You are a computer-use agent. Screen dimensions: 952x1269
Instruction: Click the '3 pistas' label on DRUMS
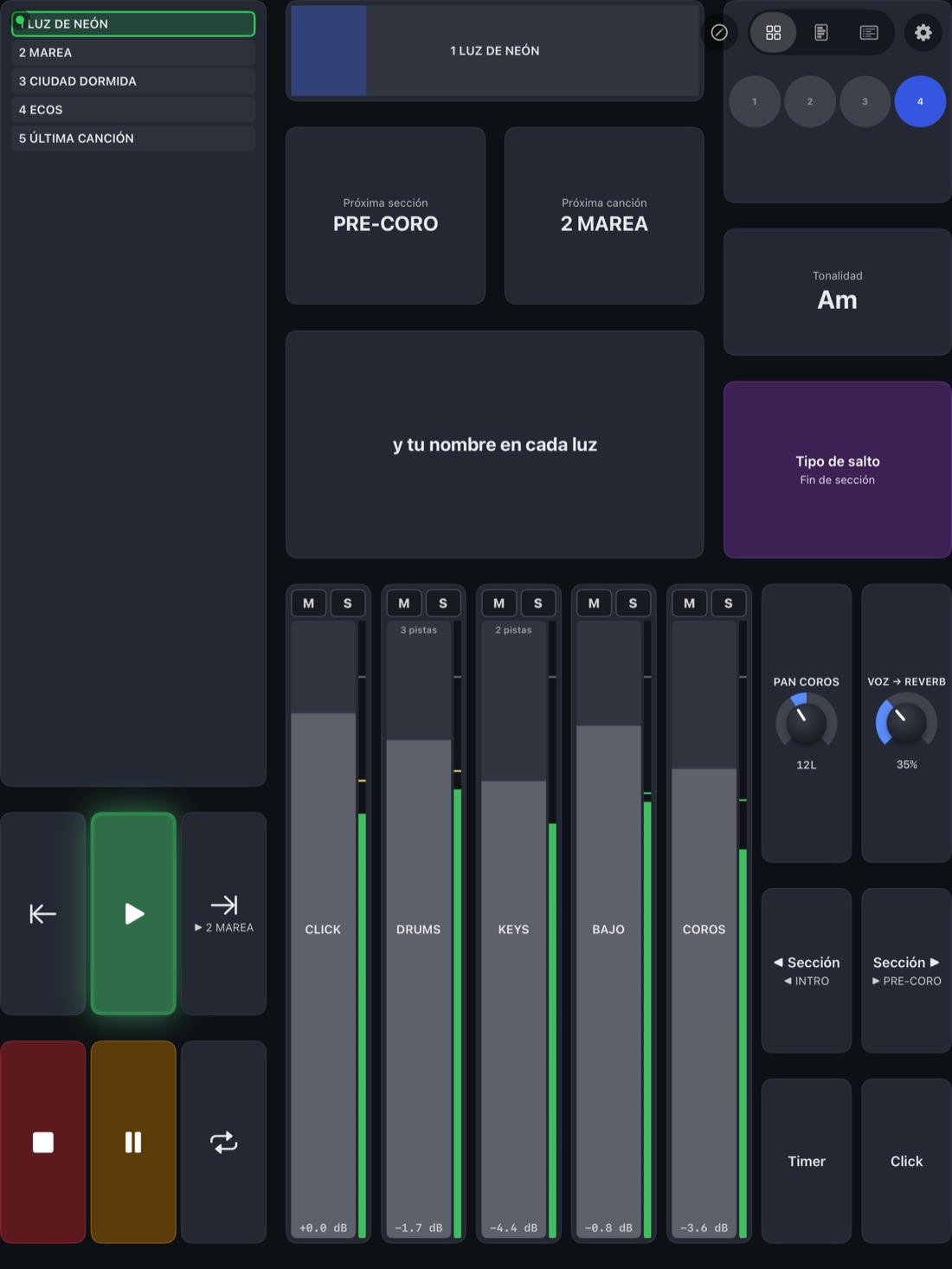[x=418, y=630]
